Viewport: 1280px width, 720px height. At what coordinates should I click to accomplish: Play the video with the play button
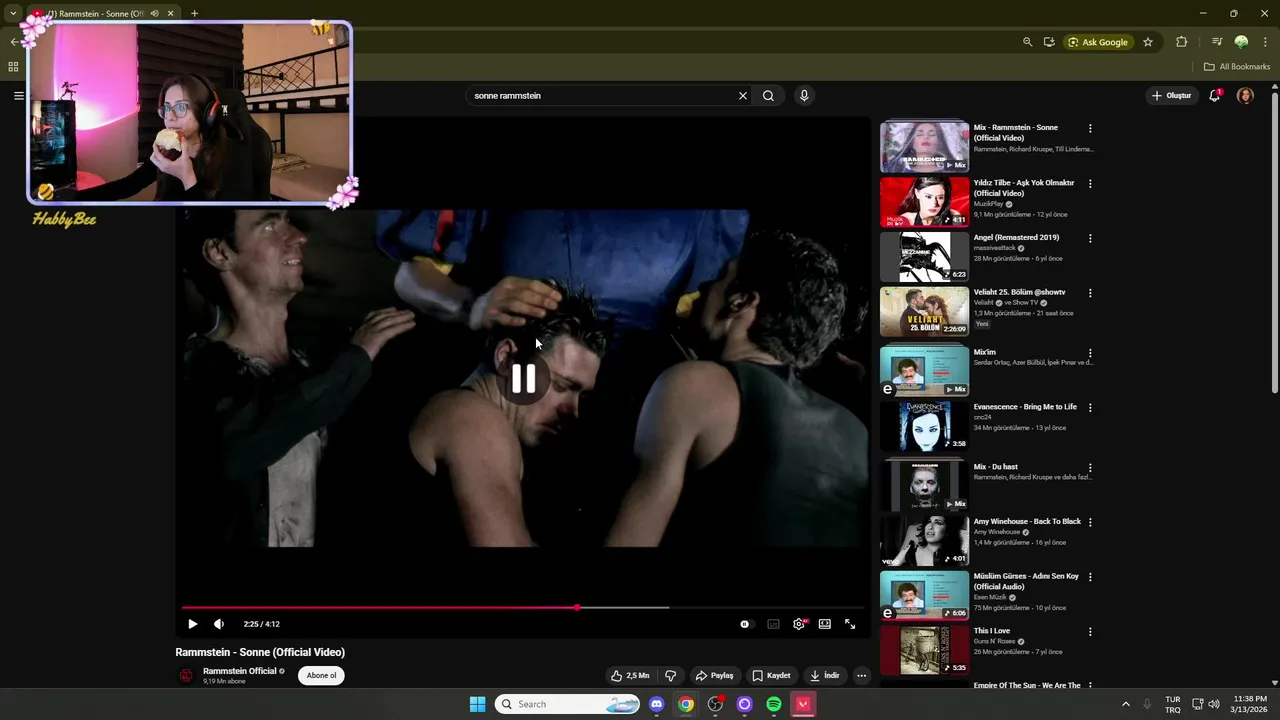(193, 624)
